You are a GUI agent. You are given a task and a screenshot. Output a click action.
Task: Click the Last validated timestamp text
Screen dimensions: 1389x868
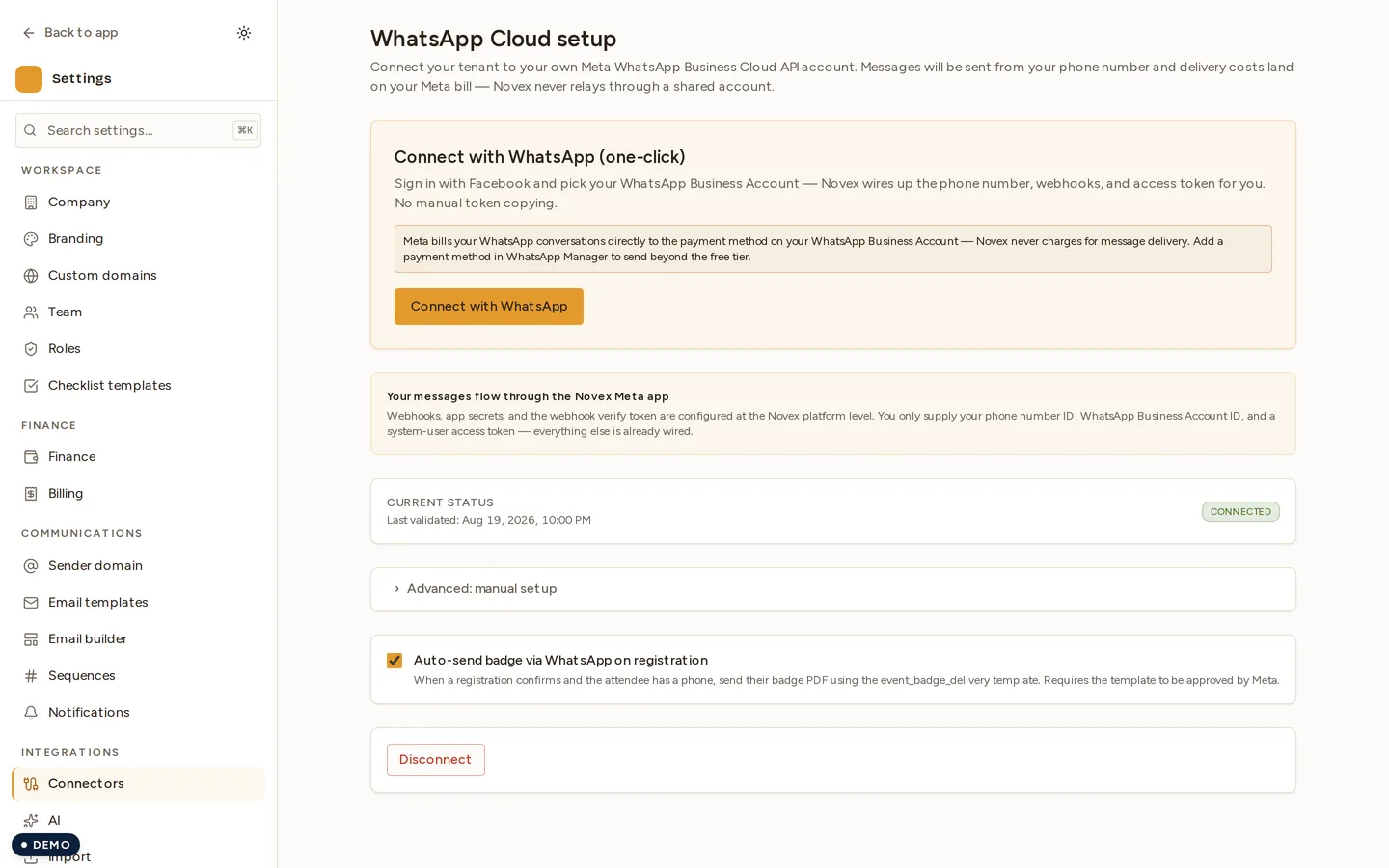tap(489, 520)
